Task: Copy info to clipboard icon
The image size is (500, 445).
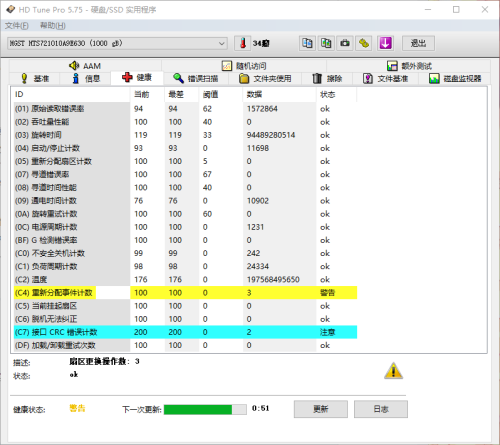Action: pos(307,43)
